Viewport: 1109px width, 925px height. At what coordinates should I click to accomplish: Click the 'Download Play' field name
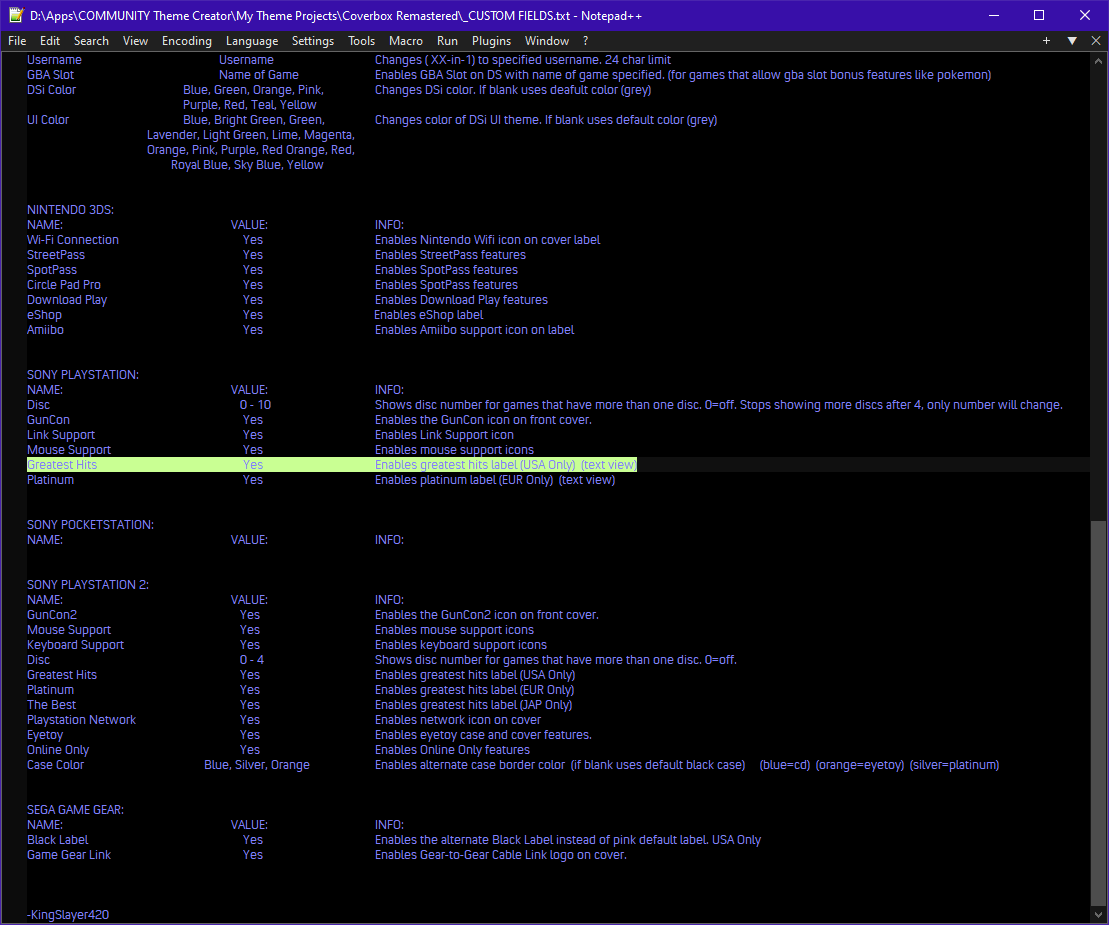(66, 300)
